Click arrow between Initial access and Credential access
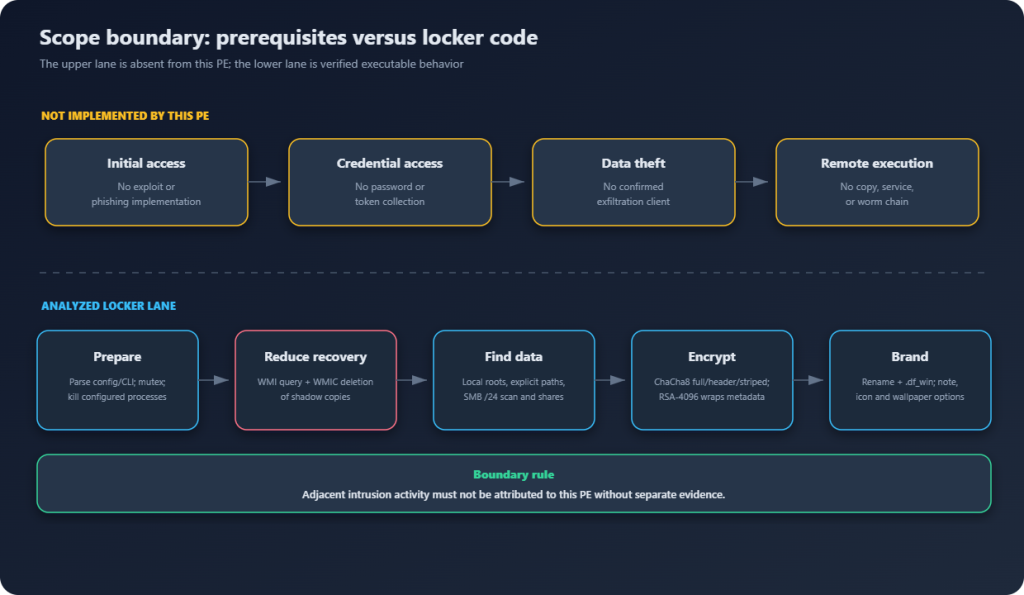This screenshot has width=1024, height=595. [264, 182]
